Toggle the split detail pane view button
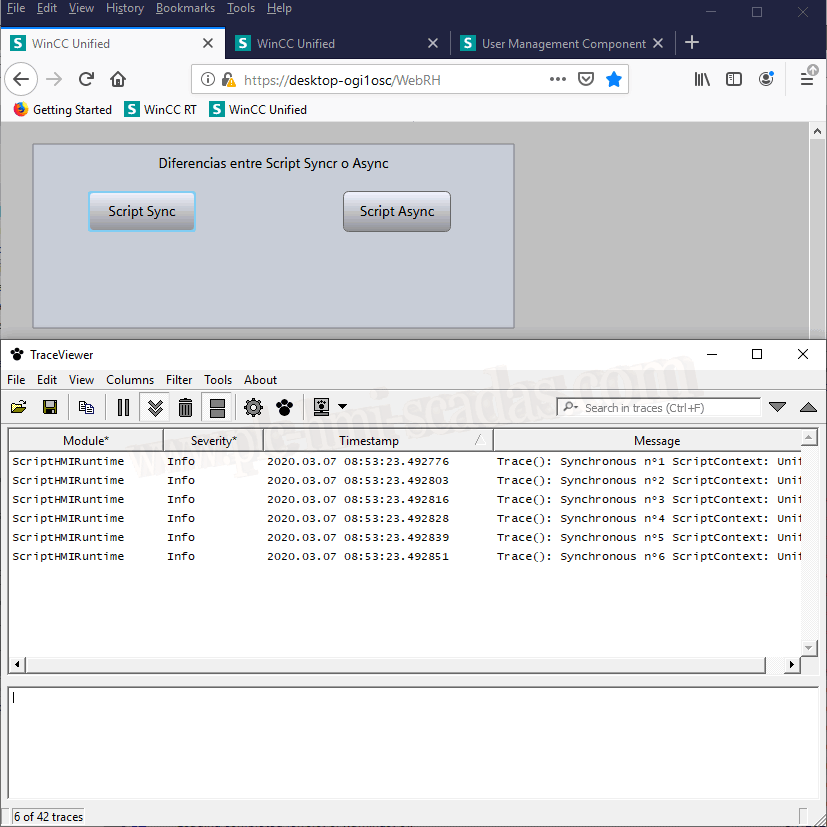The height and width of the screenshot is (827, 827). pos(217,407)
